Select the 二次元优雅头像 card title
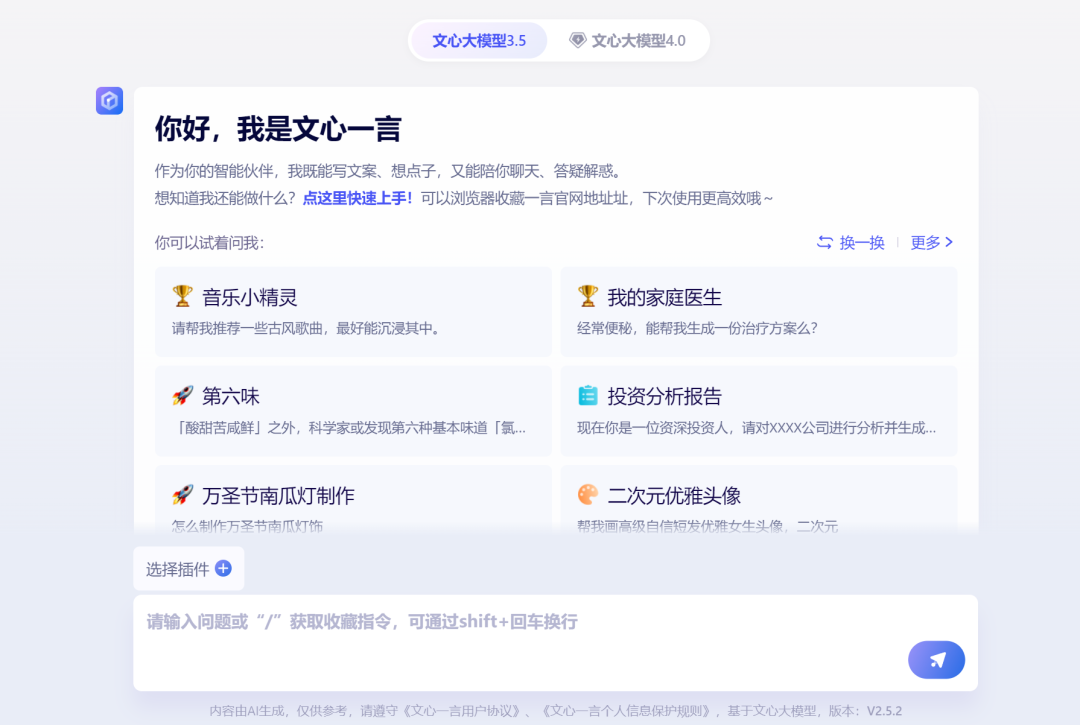The width and height of the screenshot is (1080, 725). 674,496
